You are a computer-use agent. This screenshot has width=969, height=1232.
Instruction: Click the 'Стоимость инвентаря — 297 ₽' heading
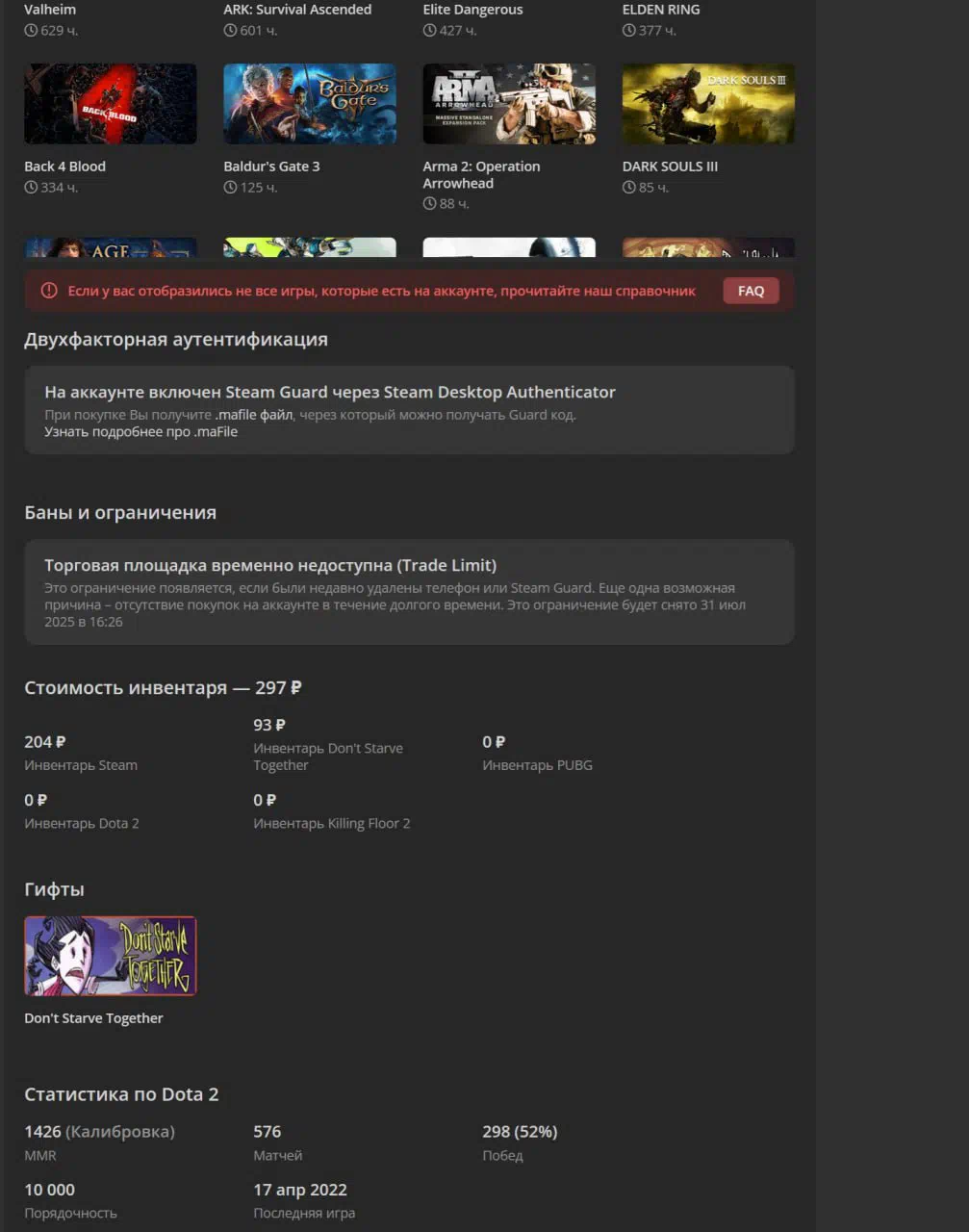163,687
